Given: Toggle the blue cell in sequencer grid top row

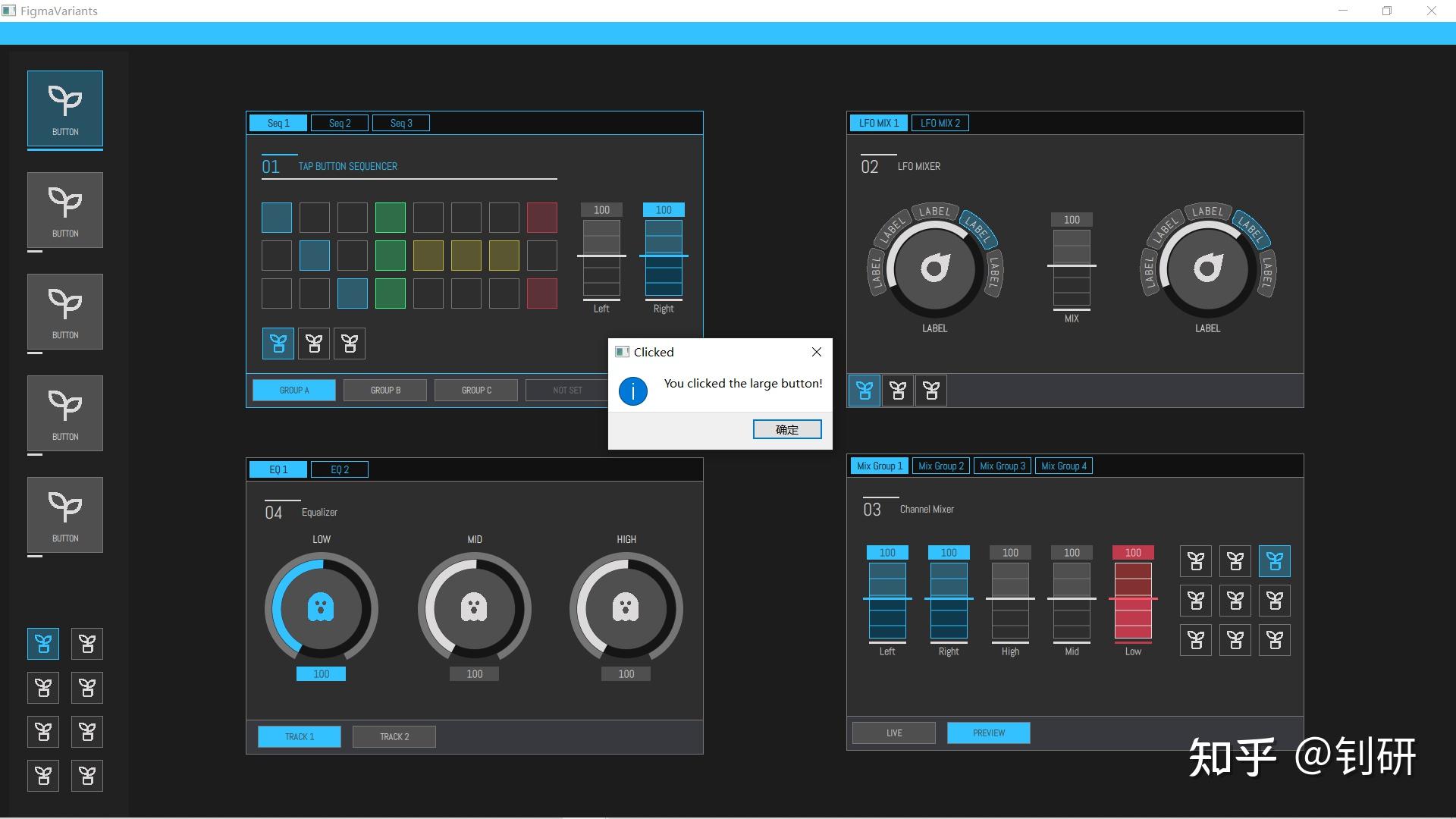Looking at the screenshot, I should pyautogui.click(x=277, y=217).
